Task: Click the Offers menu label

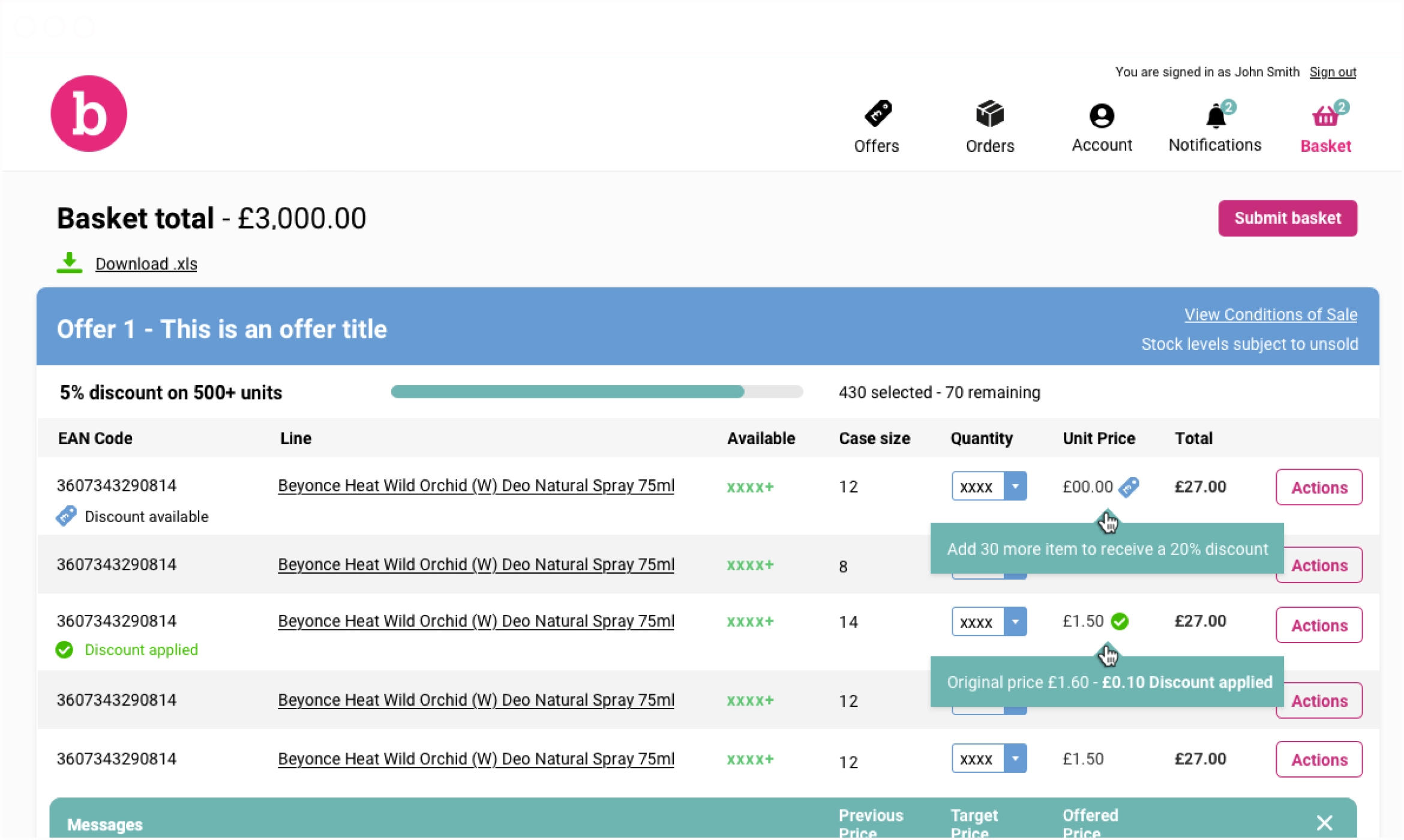Action: [x=877, y=146]
